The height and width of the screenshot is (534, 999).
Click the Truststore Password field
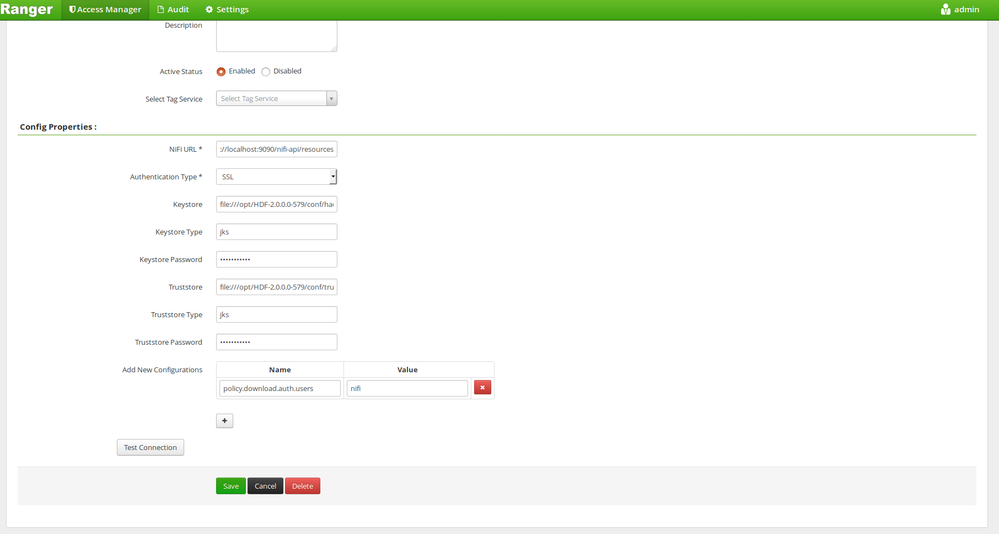tap(277, 342)
